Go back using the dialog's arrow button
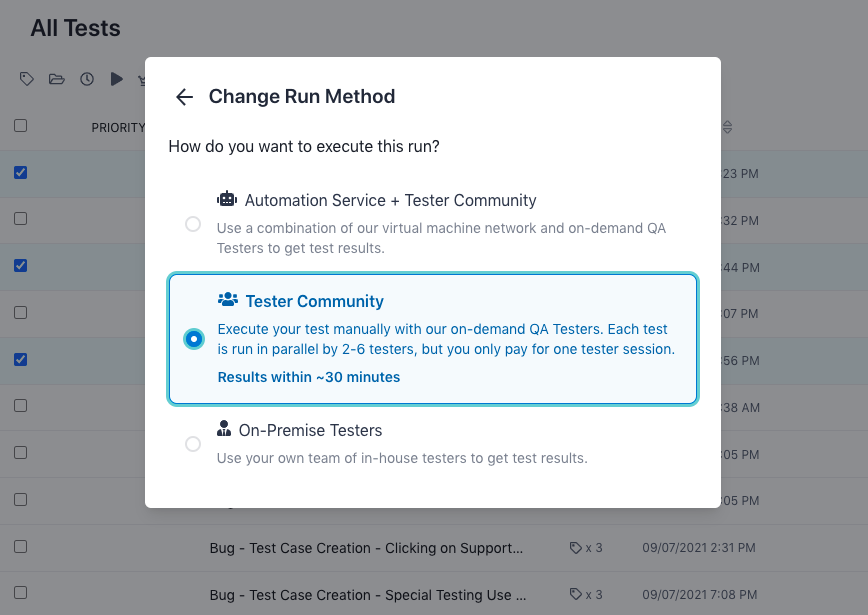The width and height of the screenshot is (868, 615). [184, 97]
